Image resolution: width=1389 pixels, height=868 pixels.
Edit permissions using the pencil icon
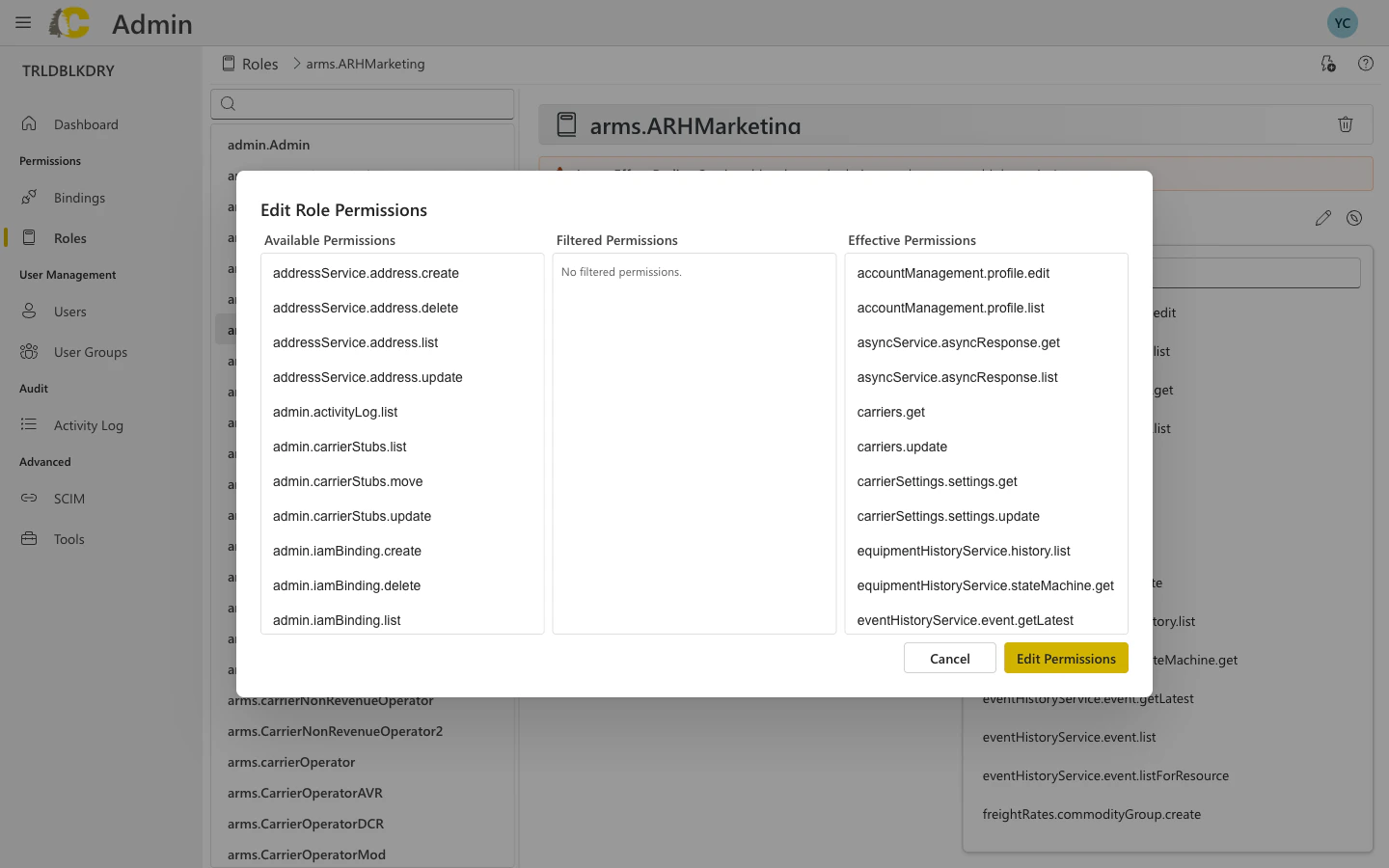click(1322, 218)
